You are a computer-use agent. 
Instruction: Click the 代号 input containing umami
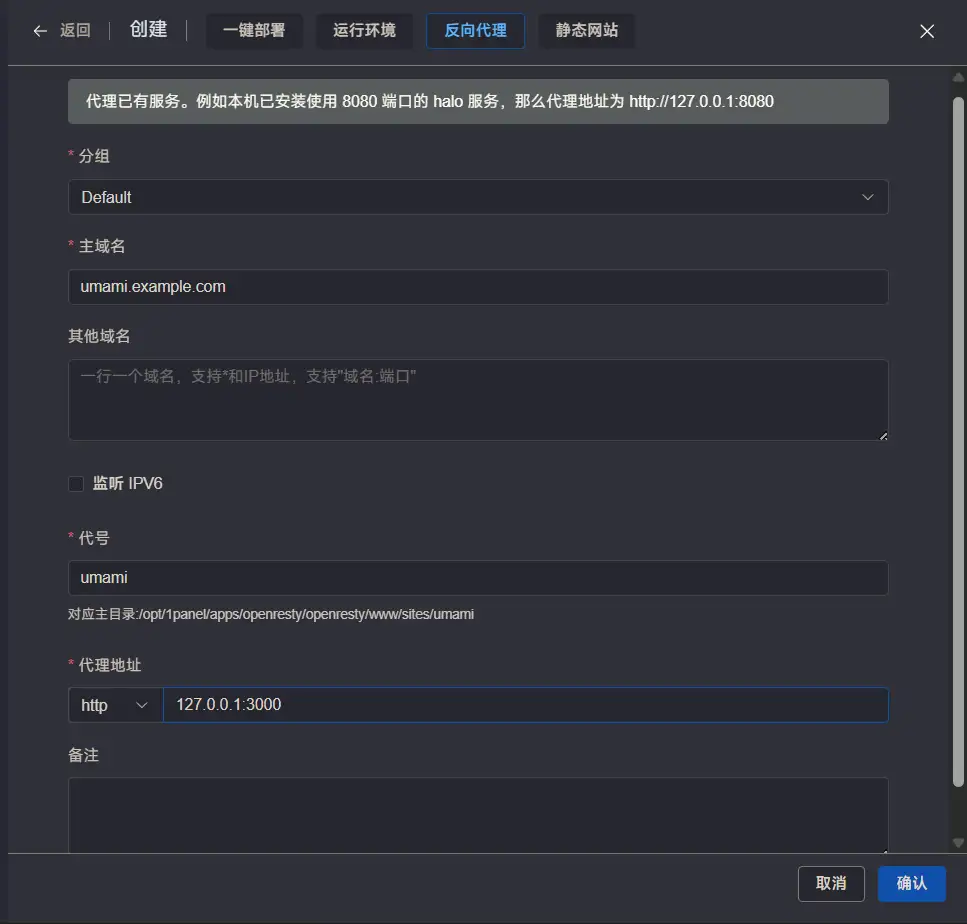[478, 578]
